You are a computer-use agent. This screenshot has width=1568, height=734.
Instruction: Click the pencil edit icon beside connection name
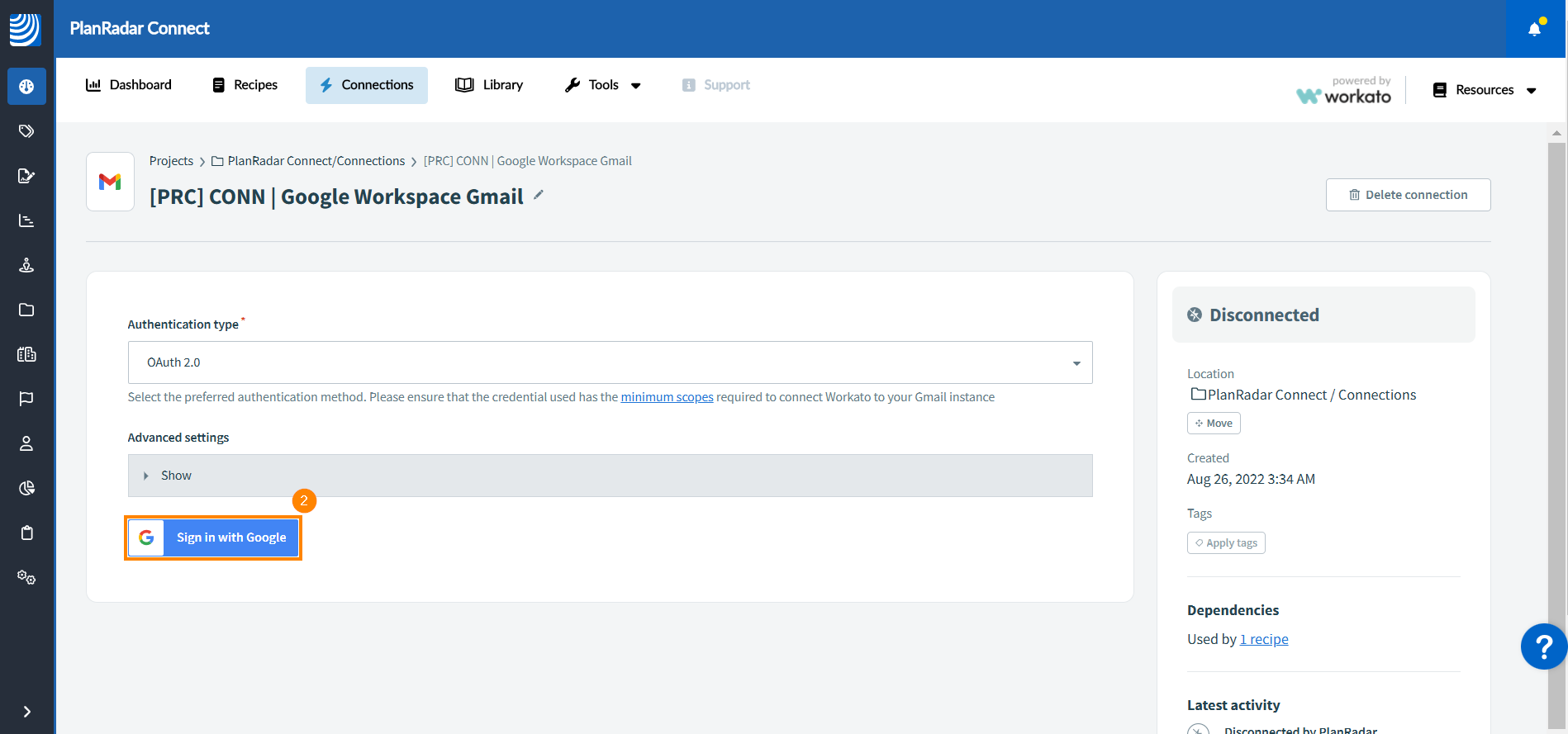tap(539, 195)
